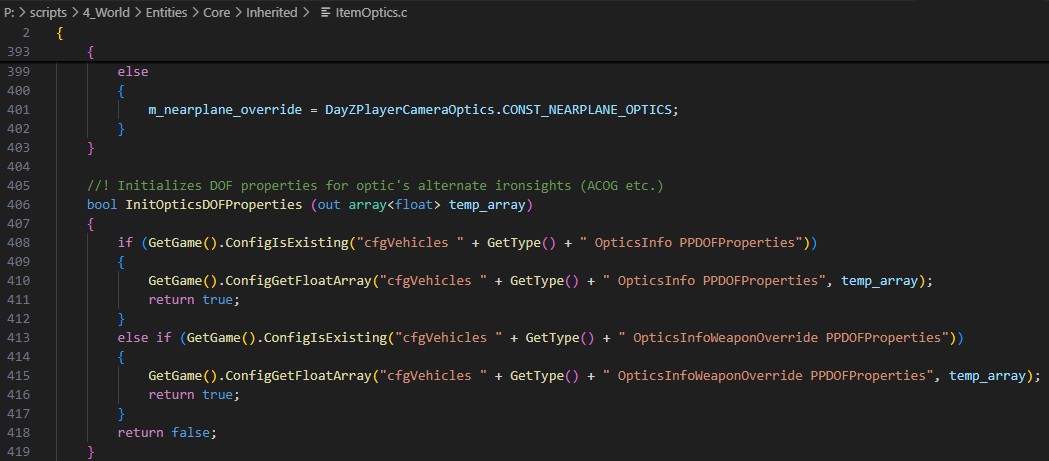The width and height of the screenshot is (1049, 461).
Task: Click the DayZPlayerCameraOptics class name
Action: [410, 110]
